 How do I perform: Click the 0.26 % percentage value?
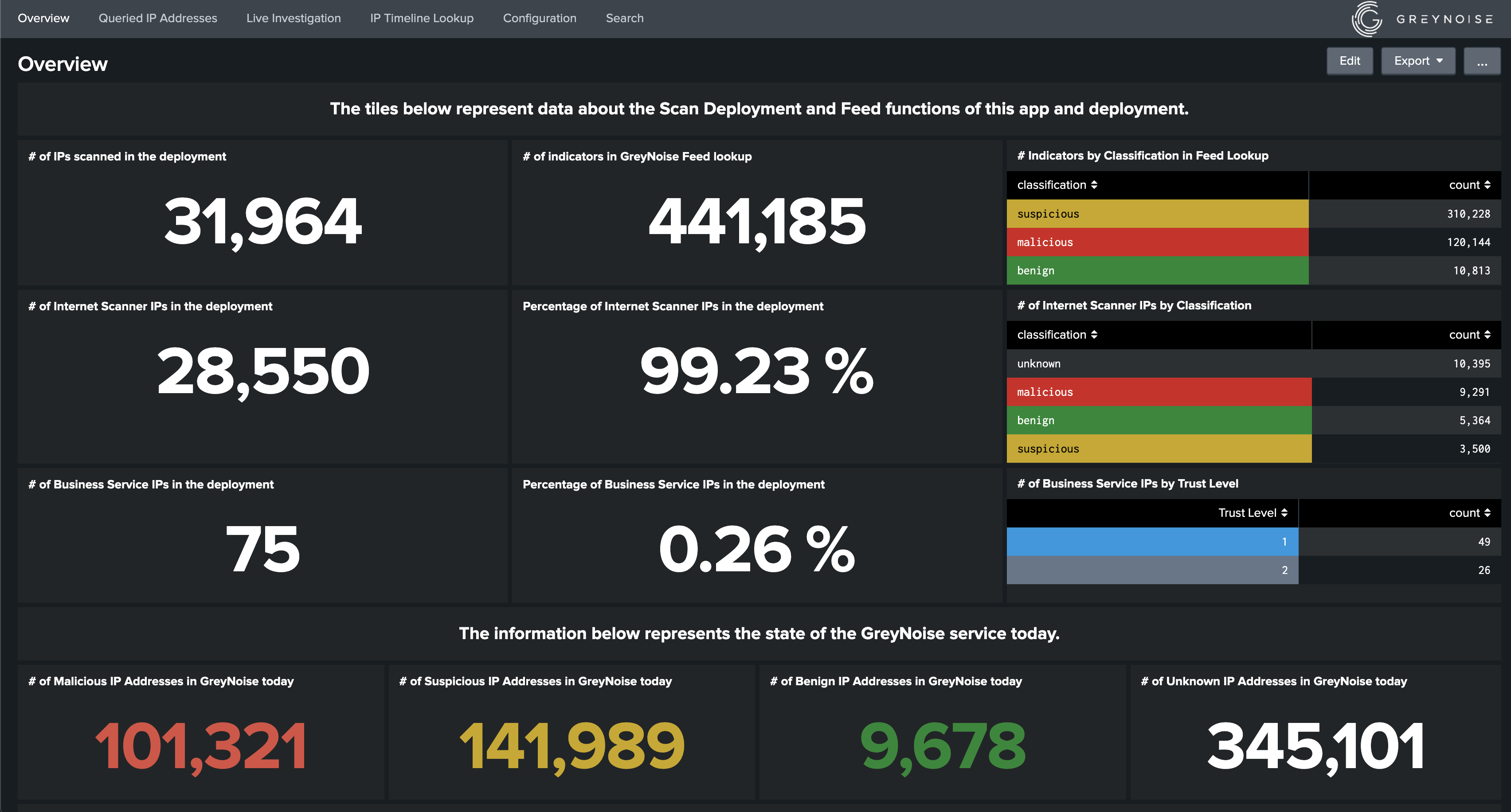[757, 549]
